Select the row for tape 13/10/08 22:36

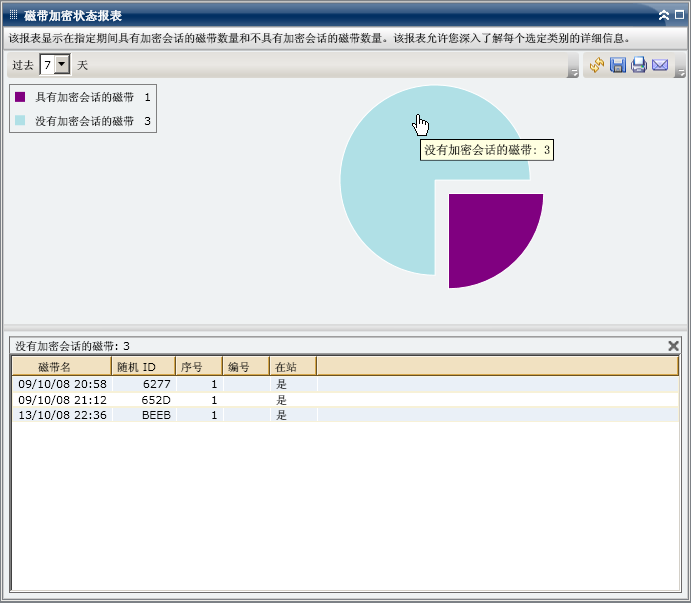point(62,415)
